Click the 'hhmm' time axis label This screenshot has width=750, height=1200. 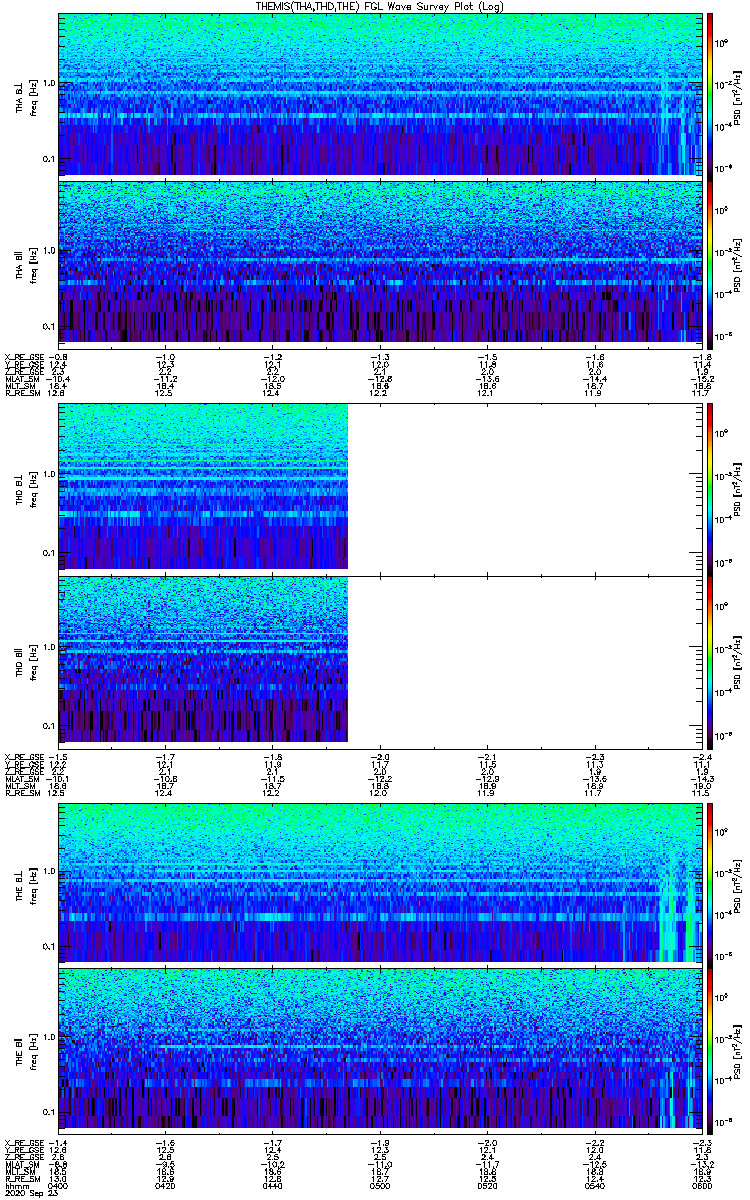pos(15,1185)
